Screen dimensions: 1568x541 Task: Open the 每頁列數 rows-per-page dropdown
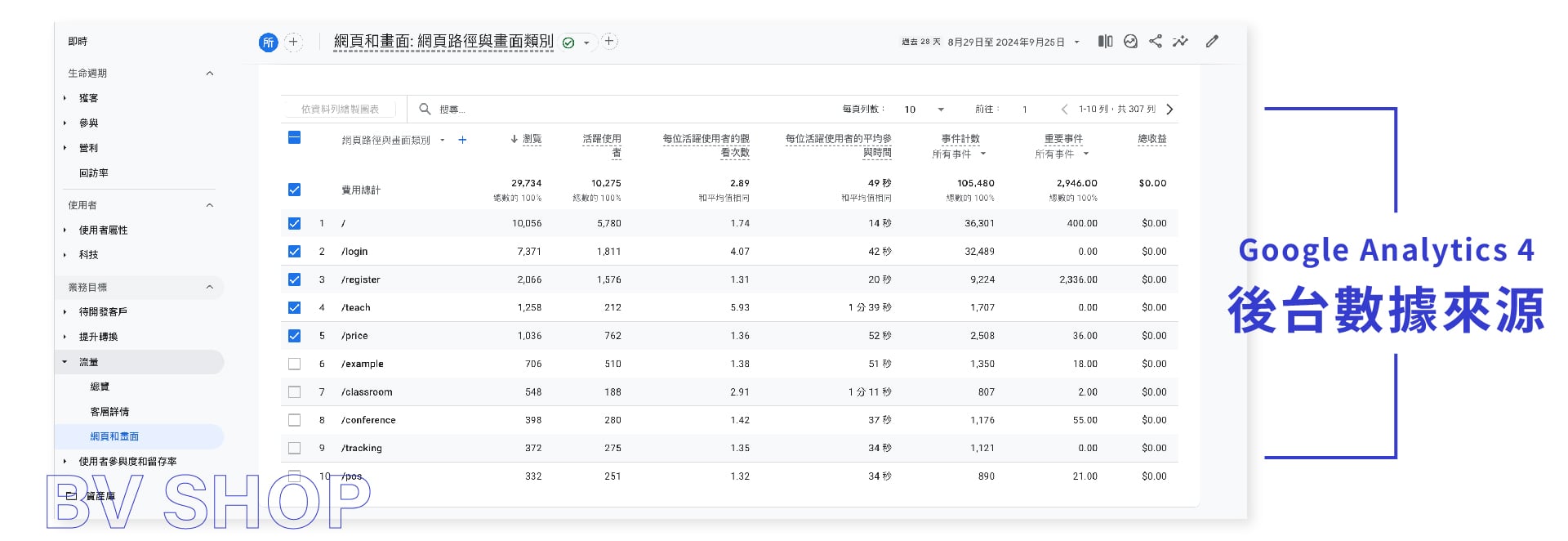click(924, 109)
